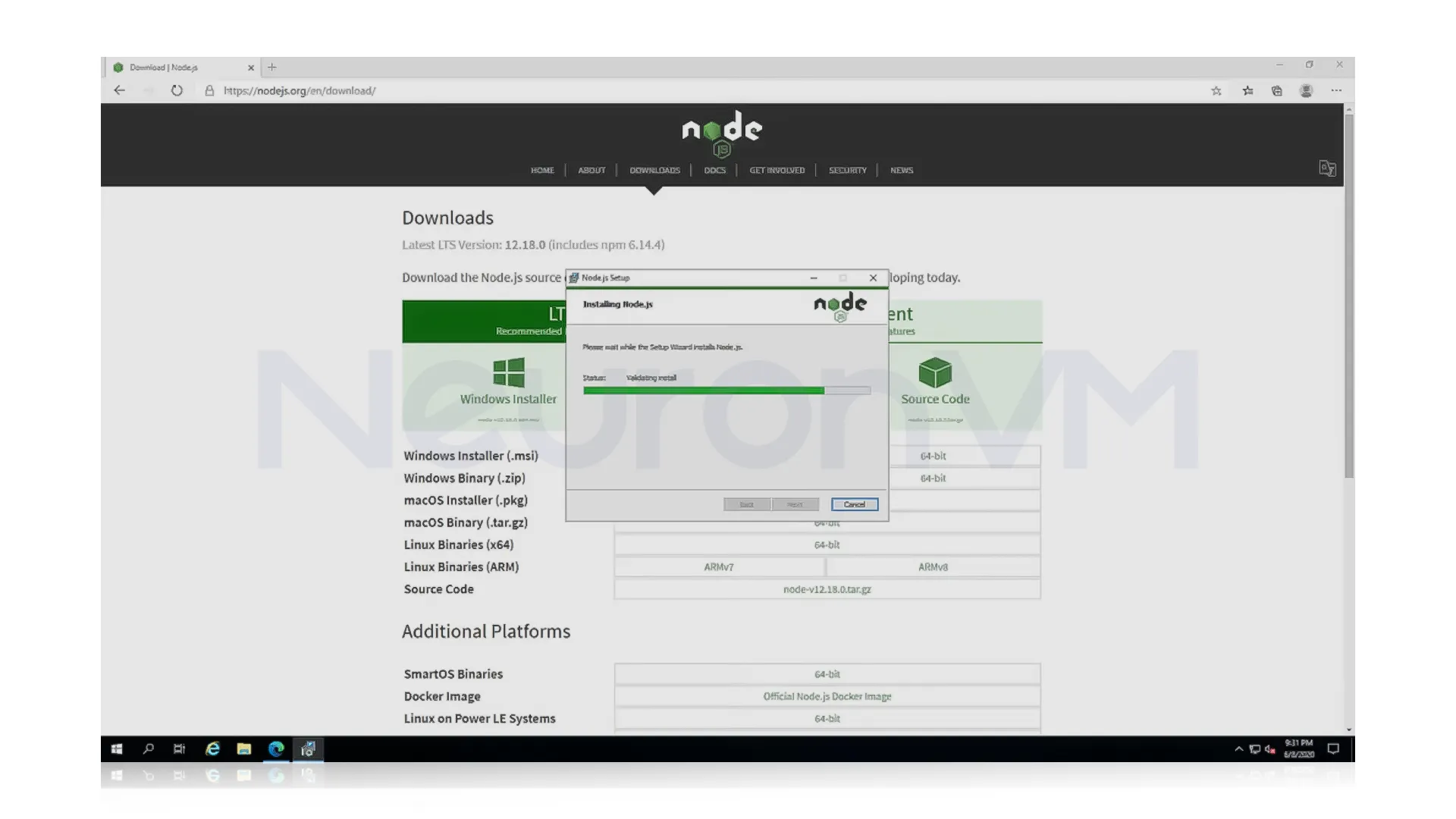Open the network tray icon

point(1255,749)
